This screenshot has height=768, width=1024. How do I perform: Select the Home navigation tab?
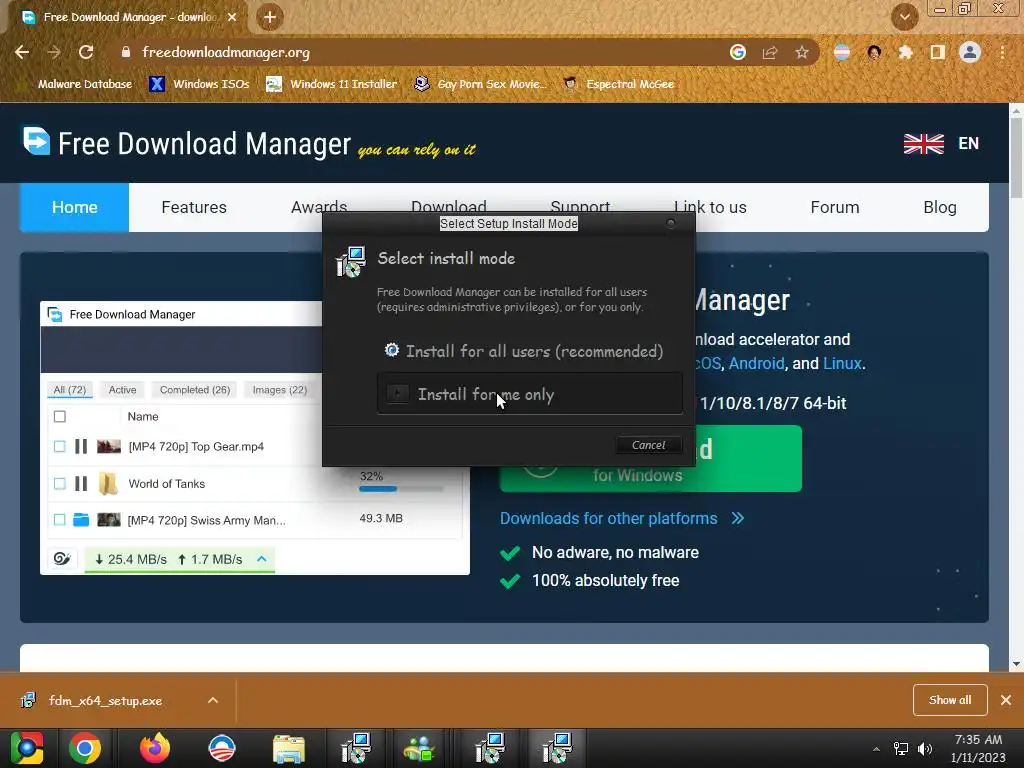[74, 207]
